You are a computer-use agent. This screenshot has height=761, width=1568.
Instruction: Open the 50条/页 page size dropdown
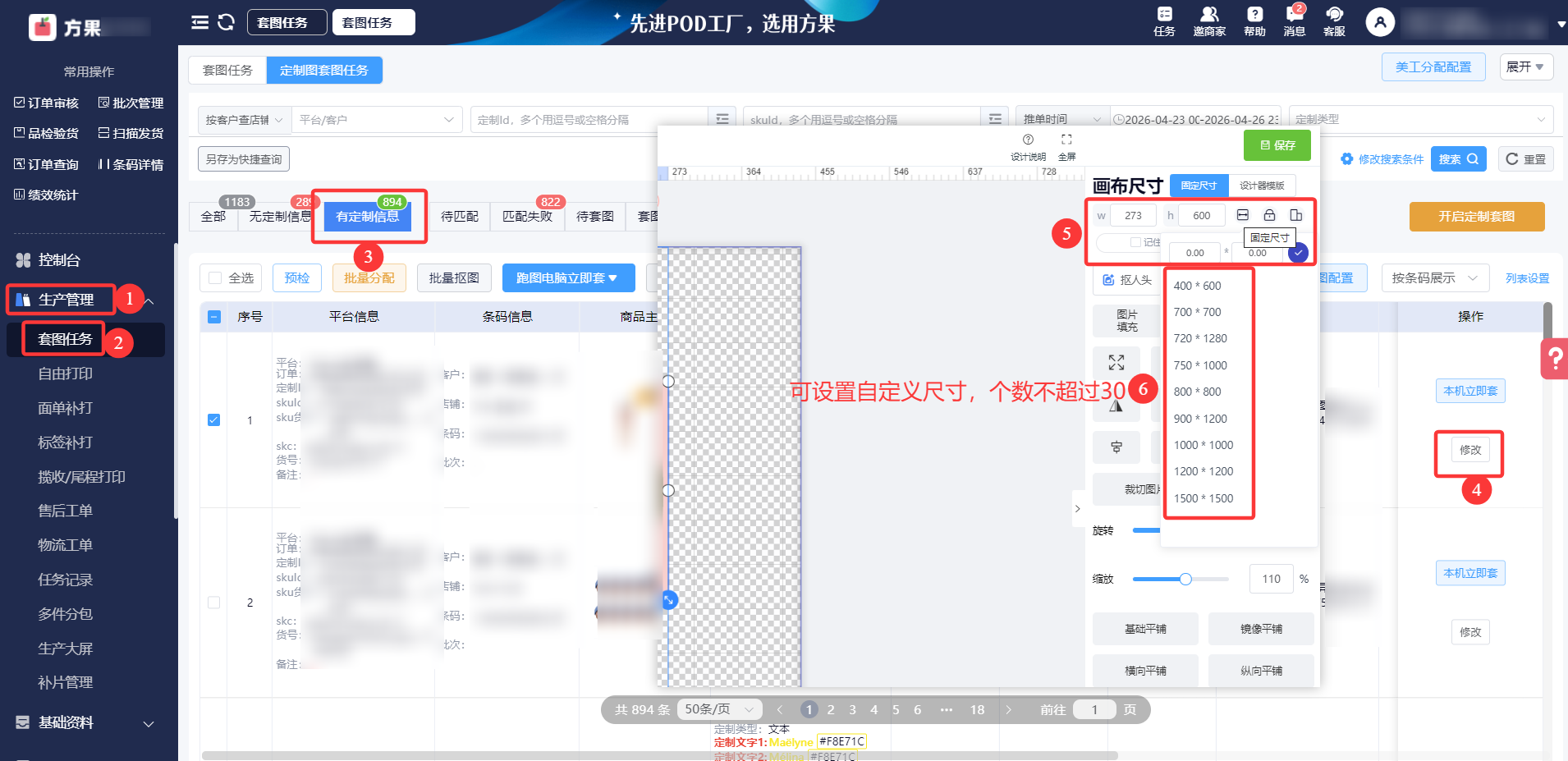tap(719, 709)
